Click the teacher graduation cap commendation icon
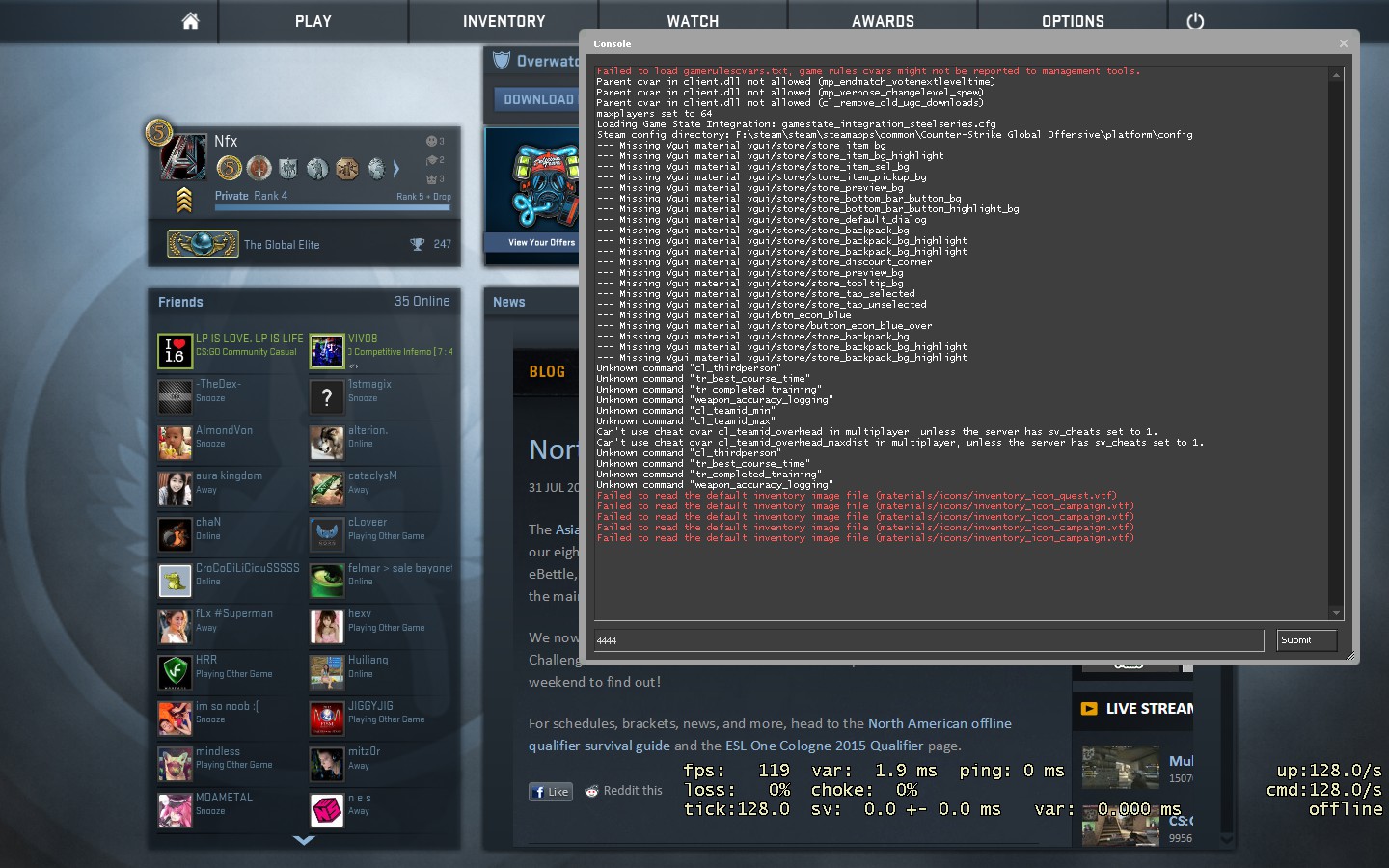The width and height of the screenshot is (1389, 868). pyautogui.click(x=431, y=160)
